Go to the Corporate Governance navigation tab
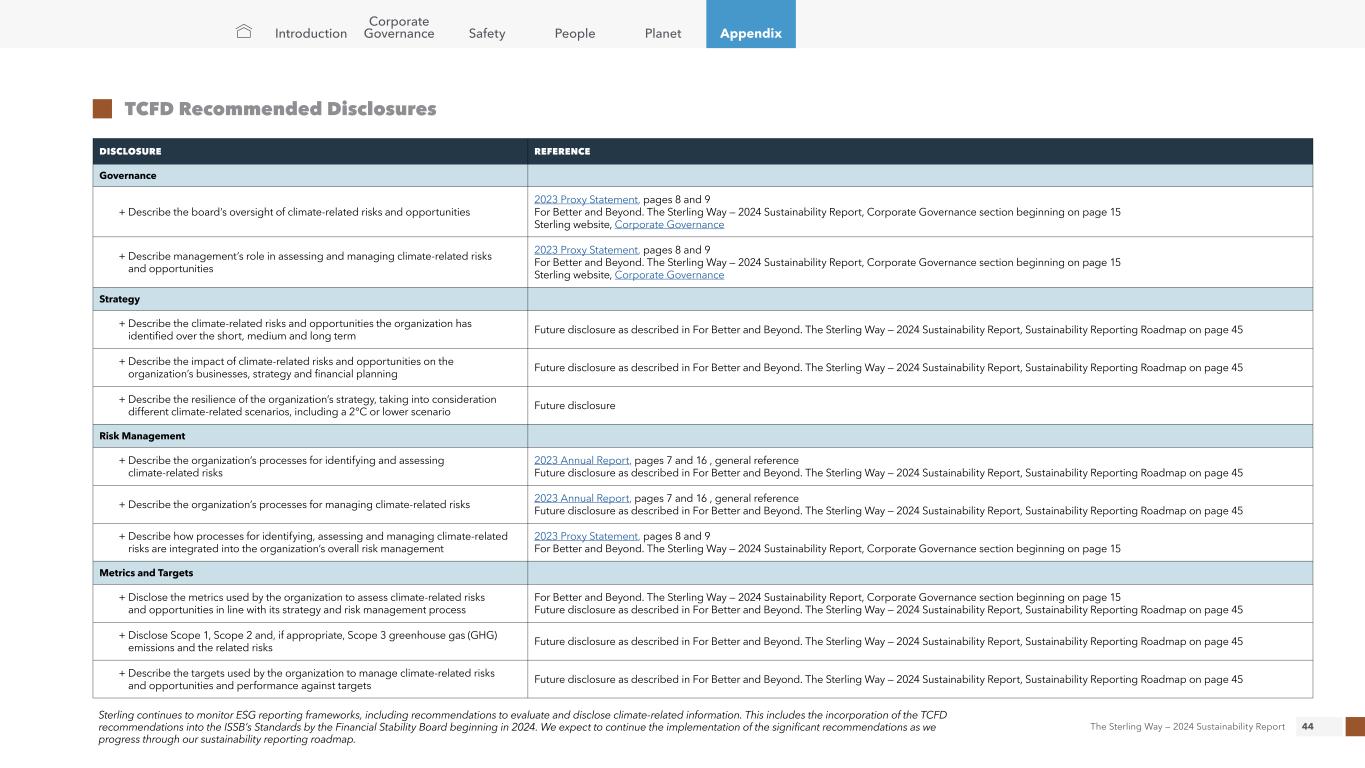The image size is (1365, 768). point(399,27)
